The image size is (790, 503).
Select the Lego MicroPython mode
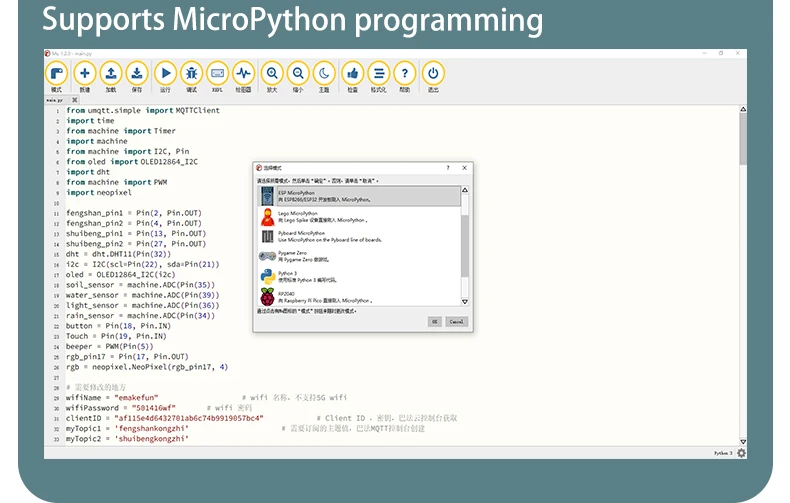pyautogui.click(x=359, y=217)
